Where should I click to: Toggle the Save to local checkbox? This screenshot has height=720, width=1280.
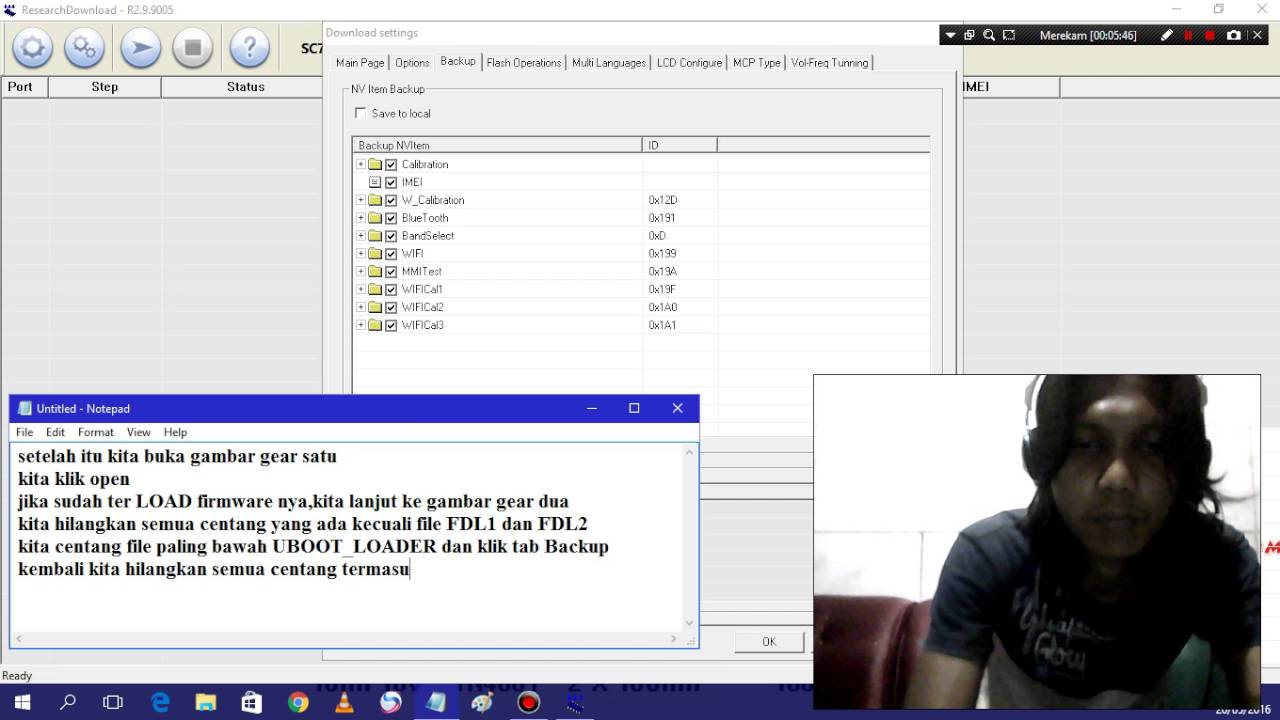click(x=361, y=113)
